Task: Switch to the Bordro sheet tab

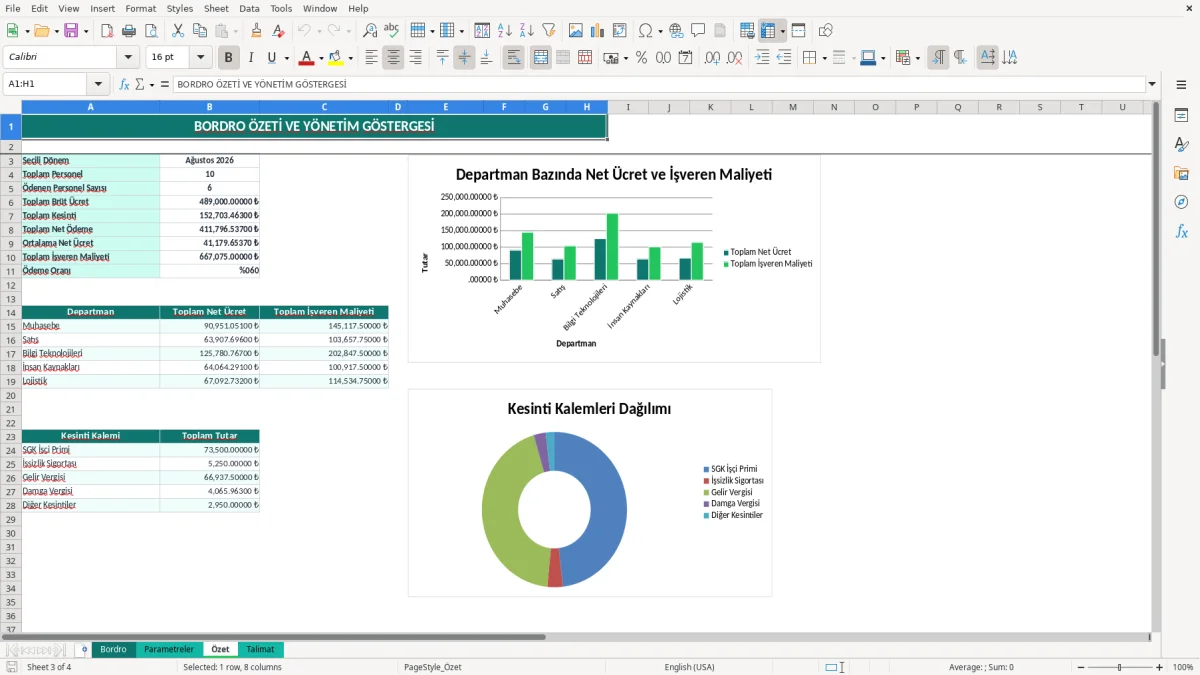Action: tap(114, 649)
